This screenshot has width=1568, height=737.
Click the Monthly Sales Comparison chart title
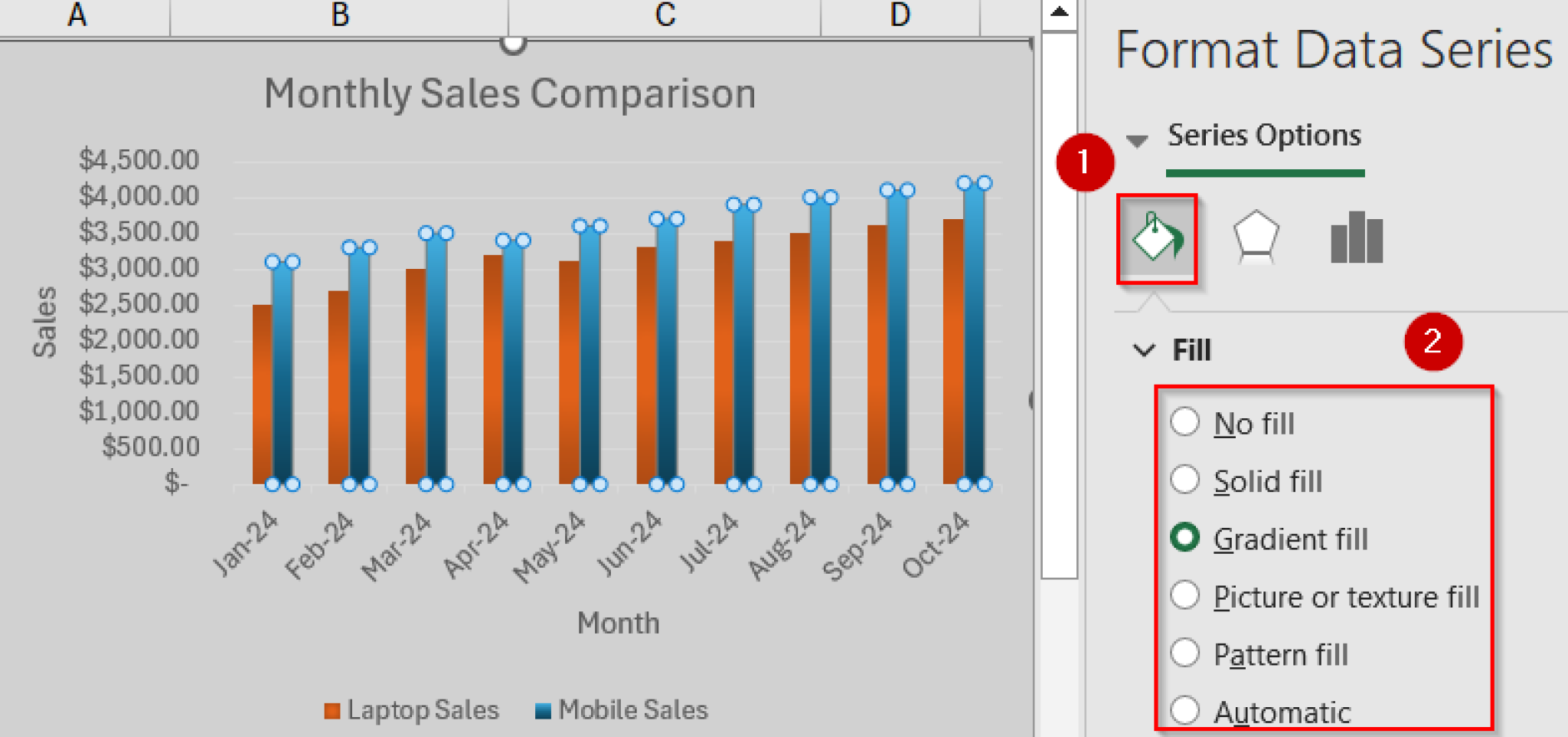509,93
